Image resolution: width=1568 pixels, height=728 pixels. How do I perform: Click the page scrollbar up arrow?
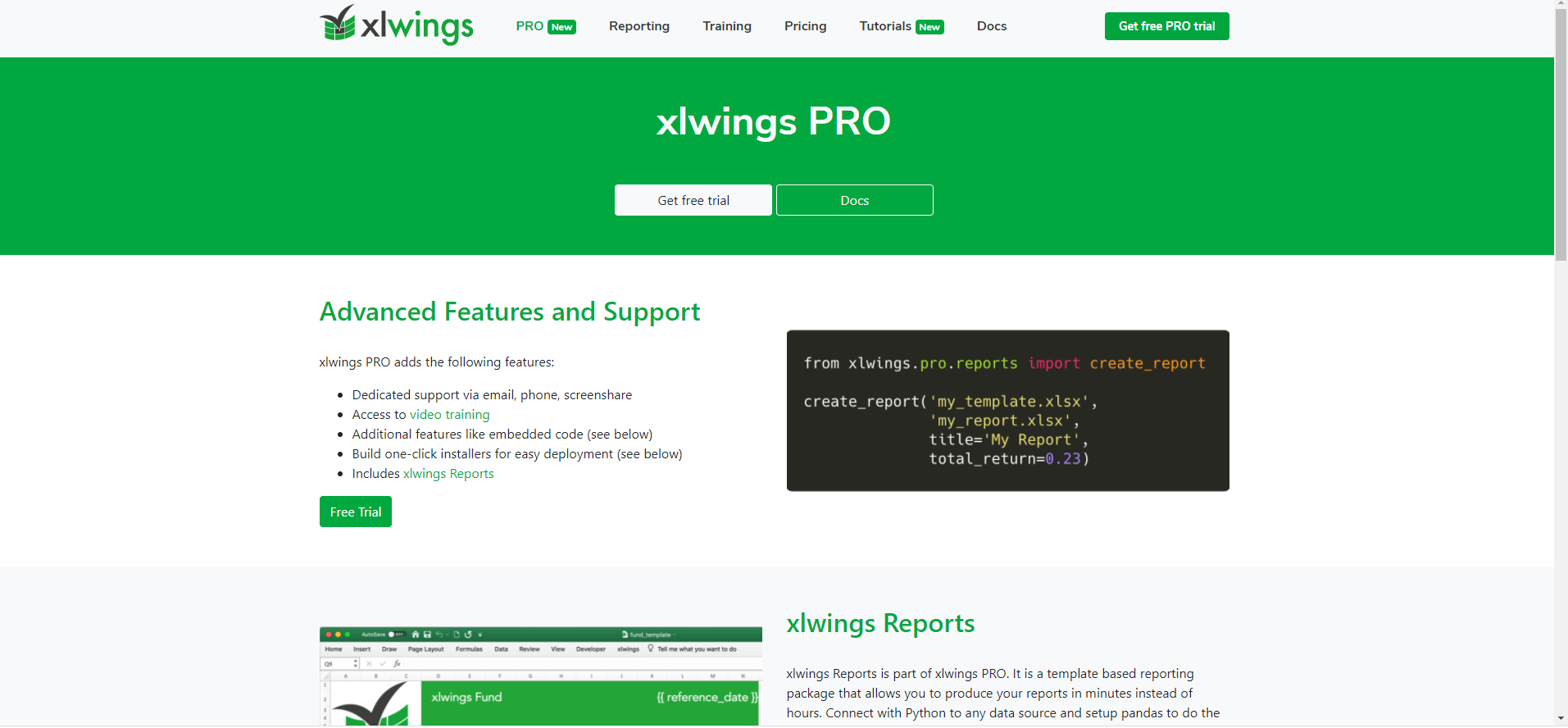(x=1561, y=6)
